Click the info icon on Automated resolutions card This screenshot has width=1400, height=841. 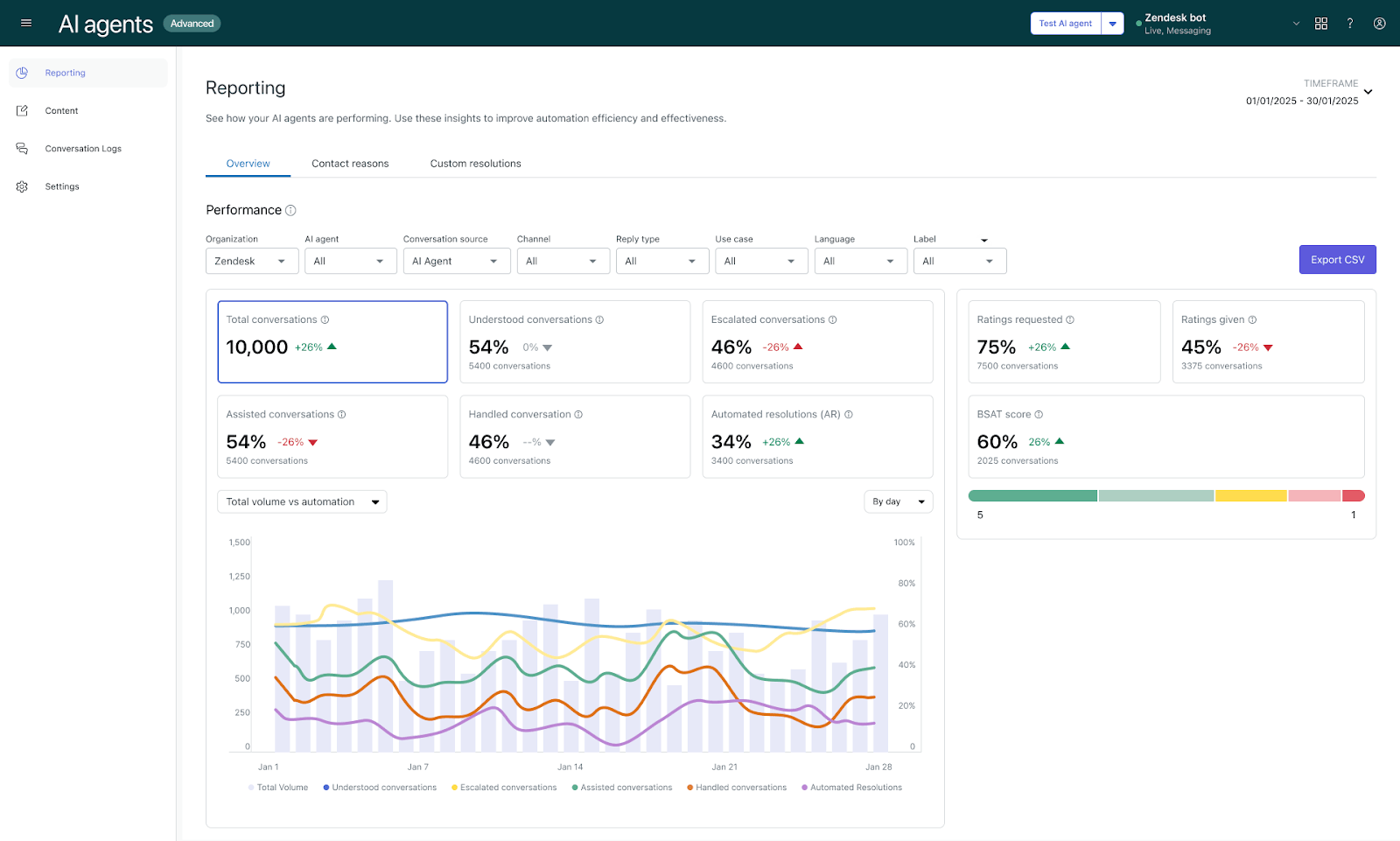click(850, 414)
